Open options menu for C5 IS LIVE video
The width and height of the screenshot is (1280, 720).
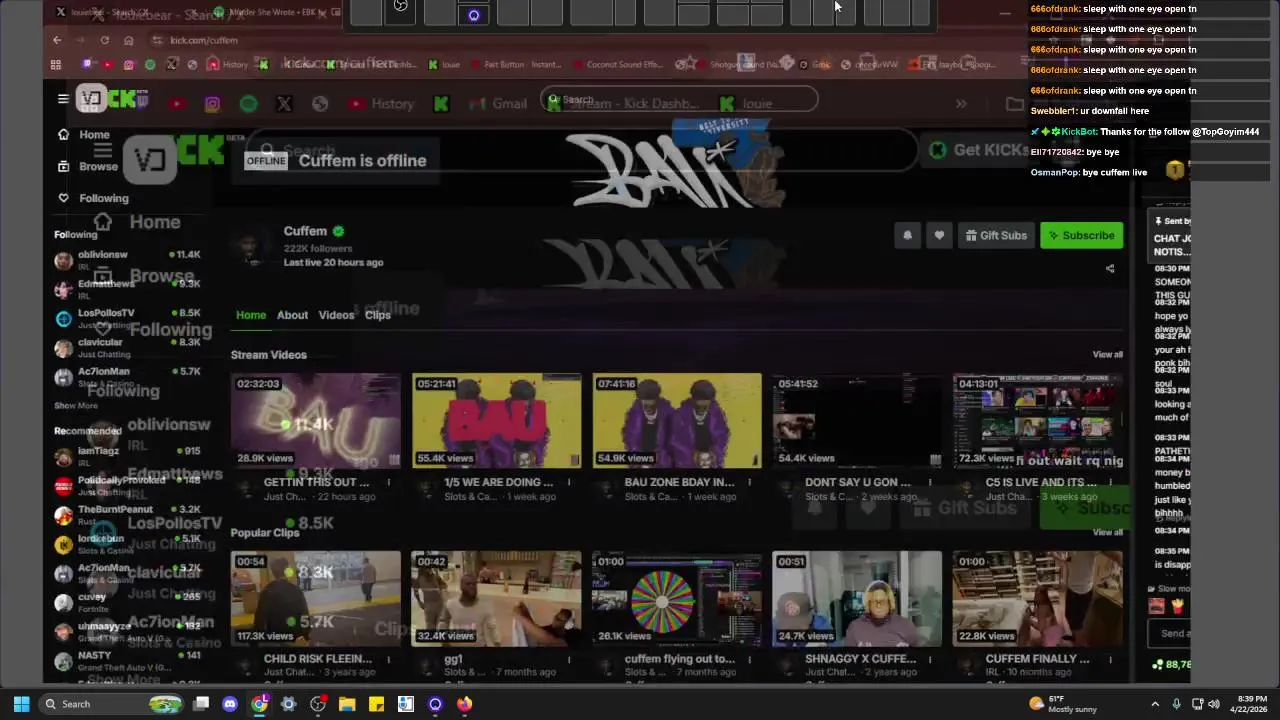click(1110, 482)
